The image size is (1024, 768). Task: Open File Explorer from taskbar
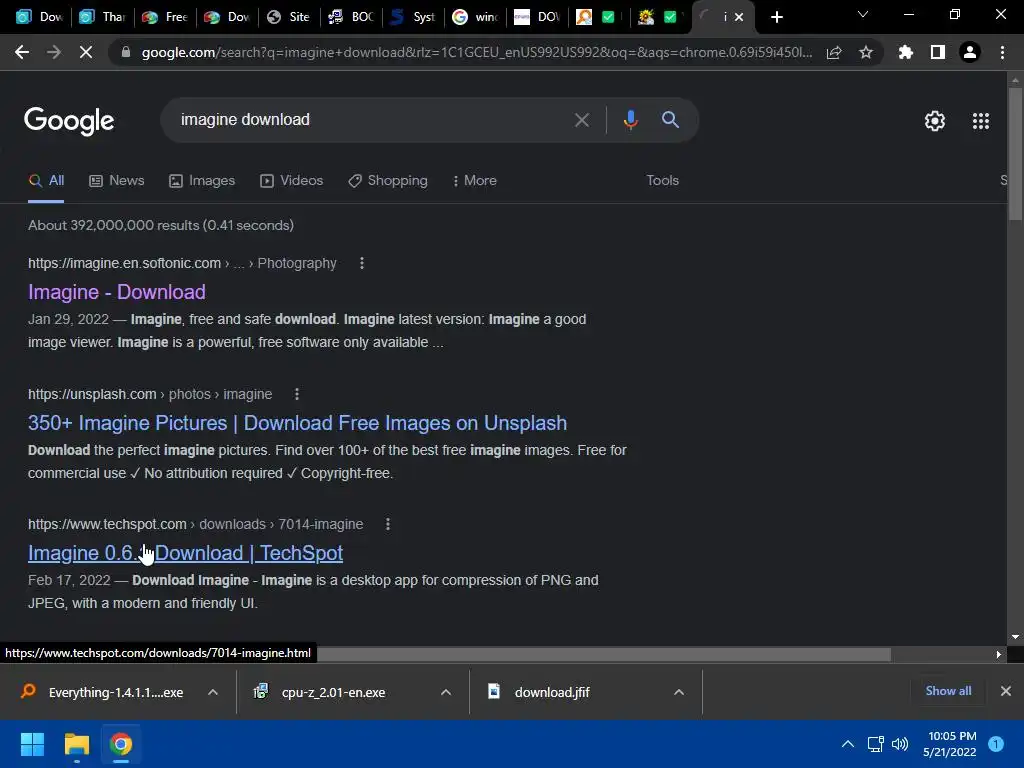(76, 744)
